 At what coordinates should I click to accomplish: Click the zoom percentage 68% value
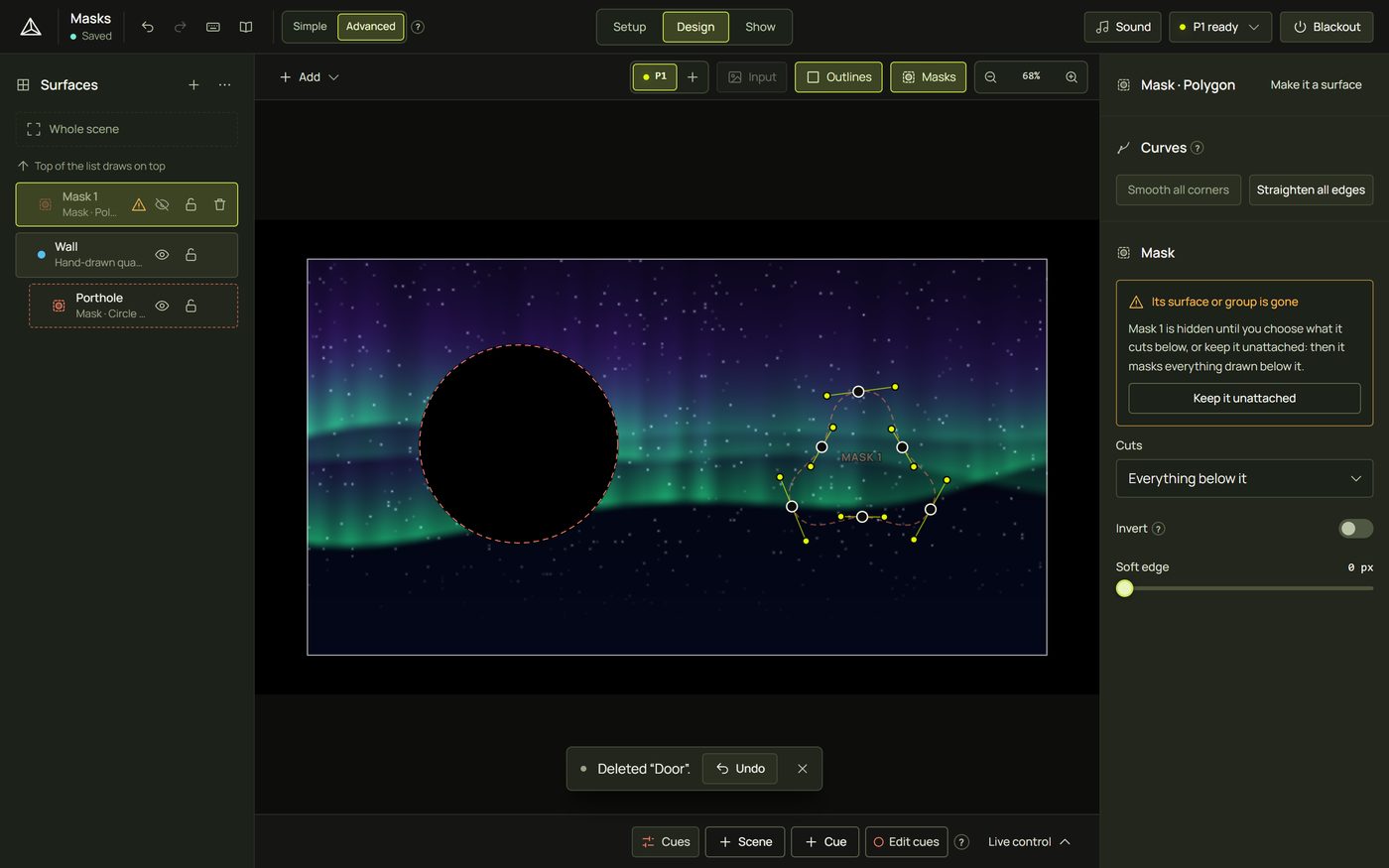[x=1031, y=76]
